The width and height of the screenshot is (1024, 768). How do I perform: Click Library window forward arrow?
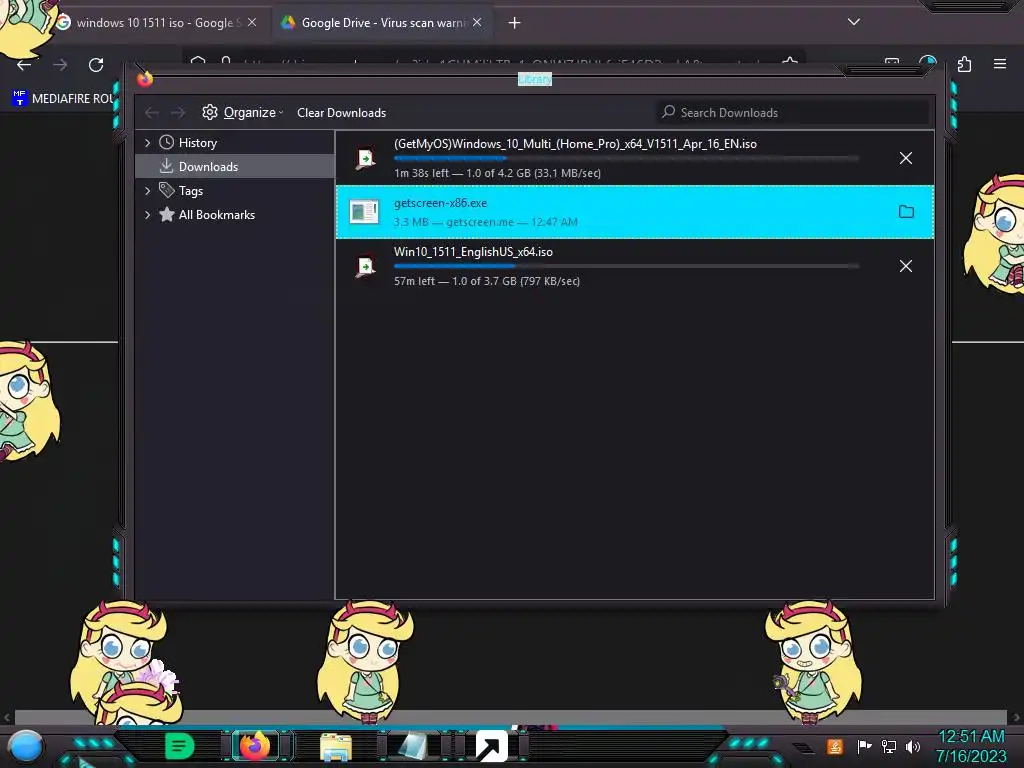click(178, 113)
